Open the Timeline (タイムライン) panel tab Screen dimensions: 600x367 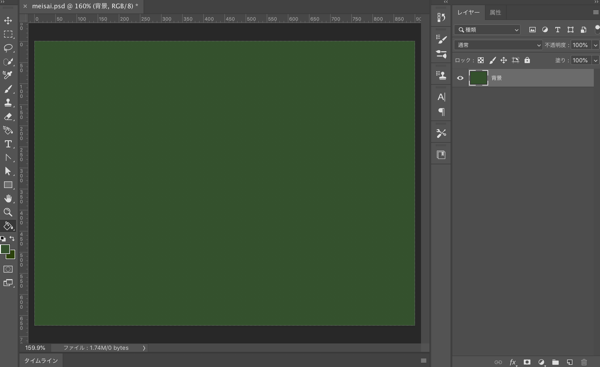(x=41, y=360)
